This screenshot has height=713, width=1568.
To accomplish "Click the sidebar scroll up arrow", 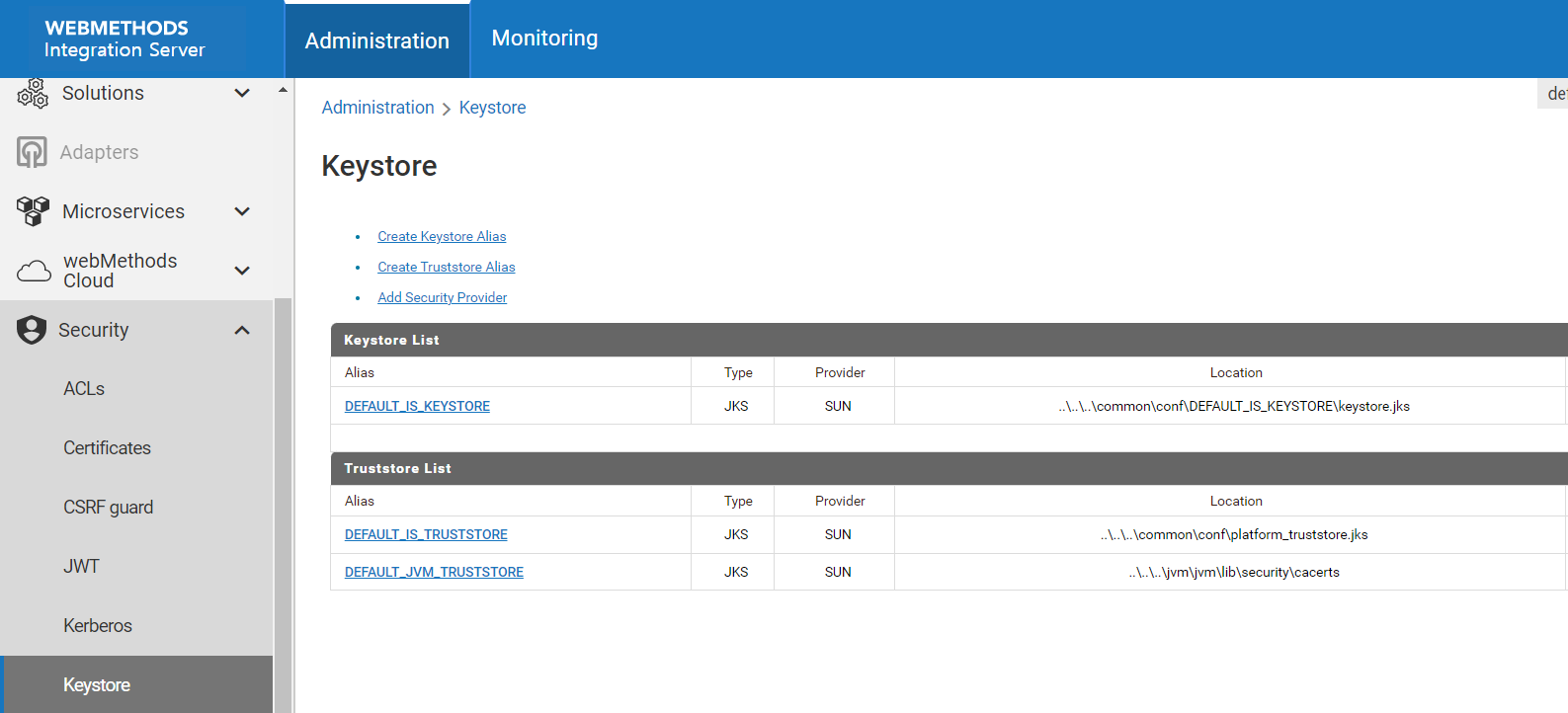I will click(283, 90).
